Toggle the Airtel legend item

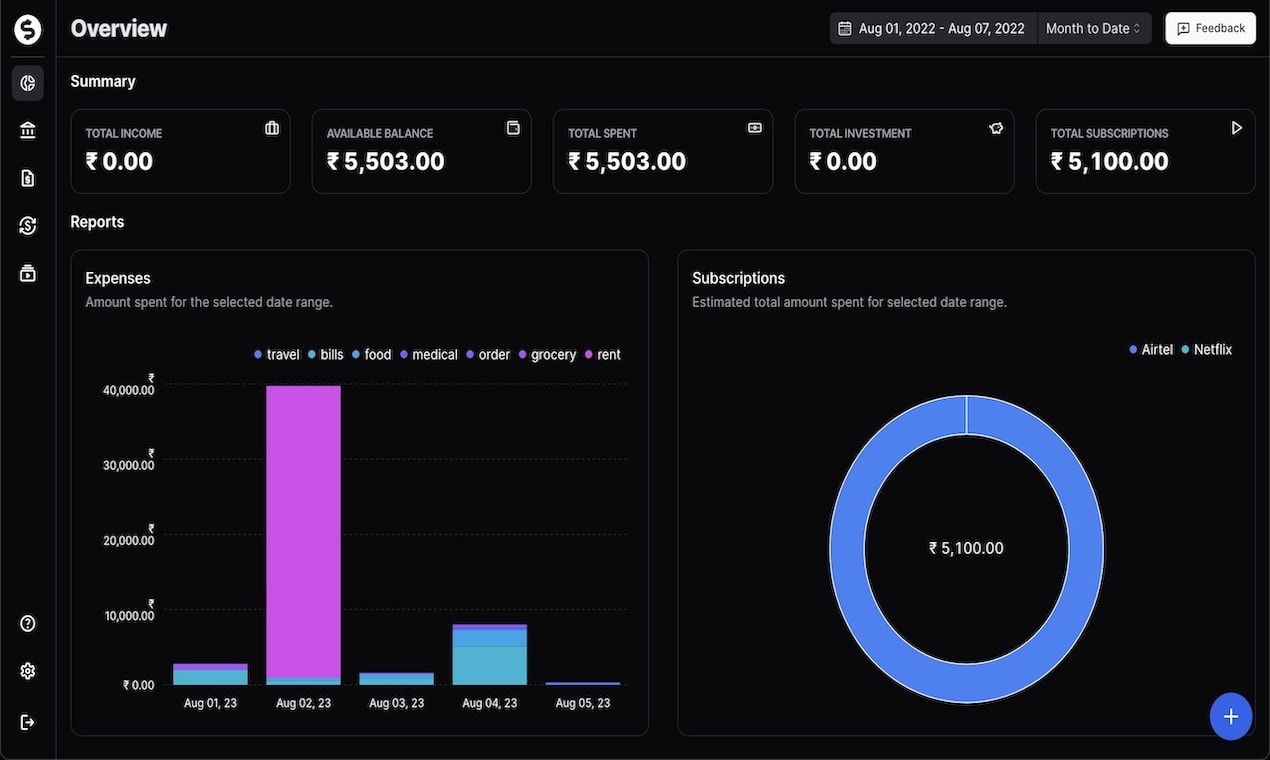(1151, 350)
